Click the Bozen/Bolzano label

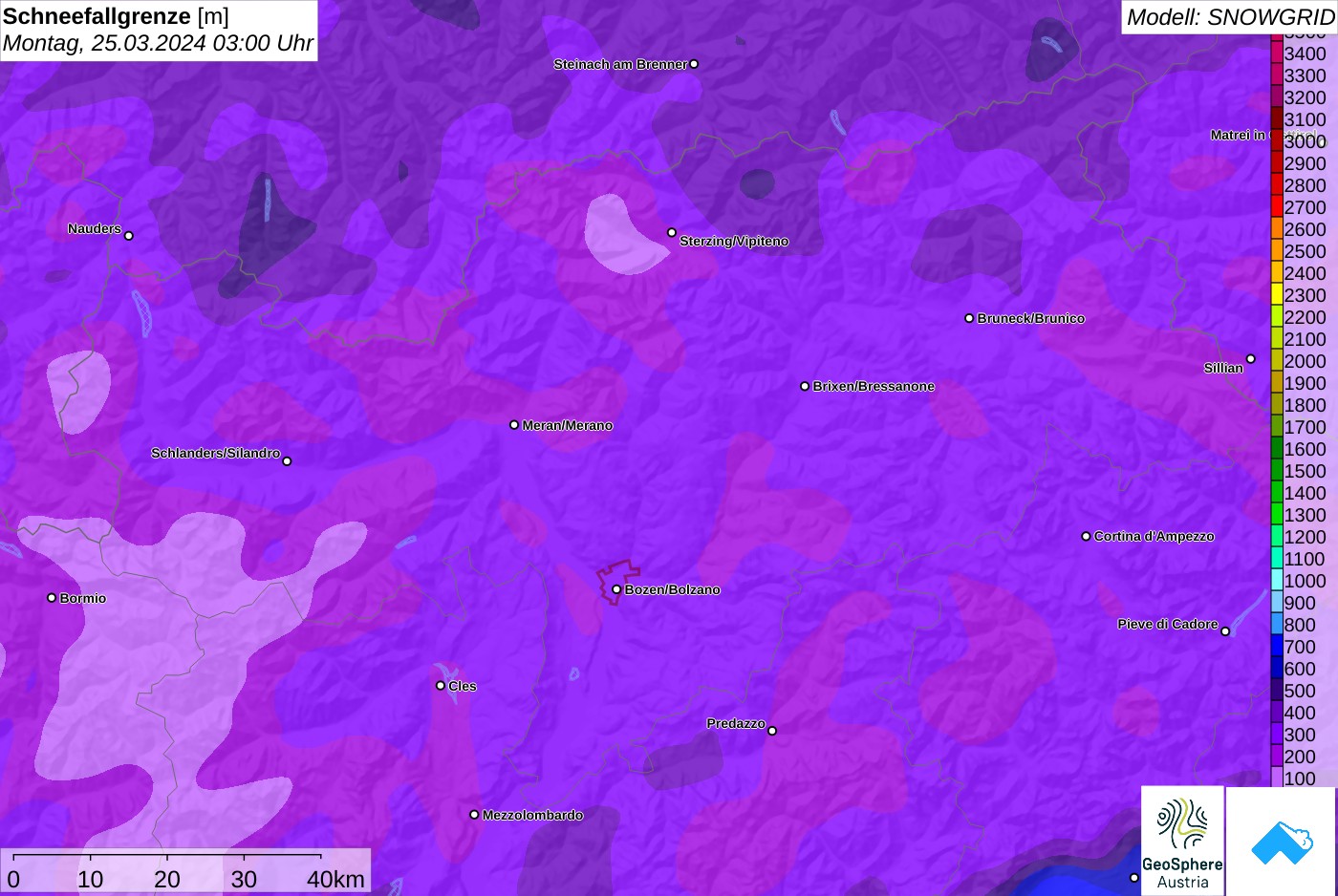(x=672, y=589)
